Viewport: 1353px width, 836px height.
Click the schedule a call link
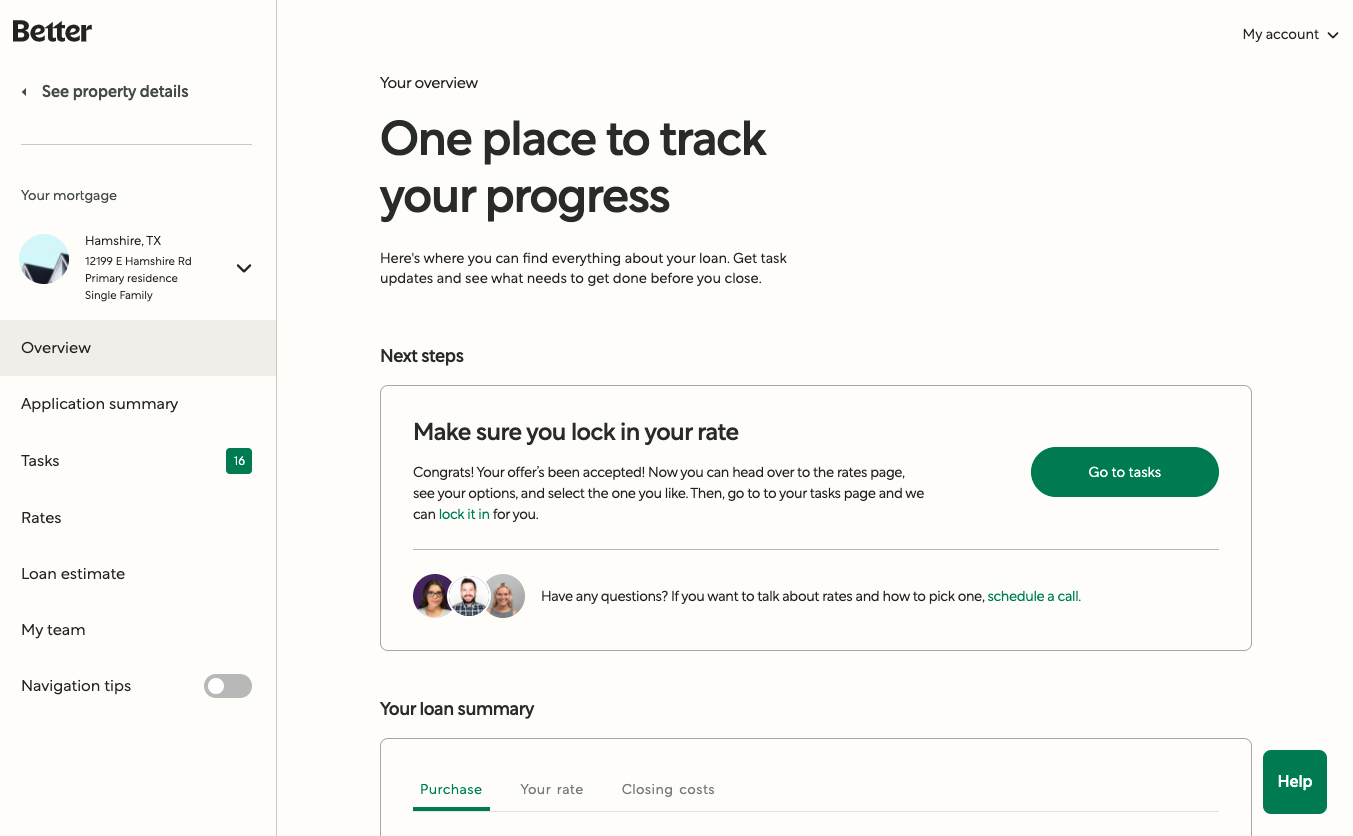pyautogui.click(x=1034, y=596)
